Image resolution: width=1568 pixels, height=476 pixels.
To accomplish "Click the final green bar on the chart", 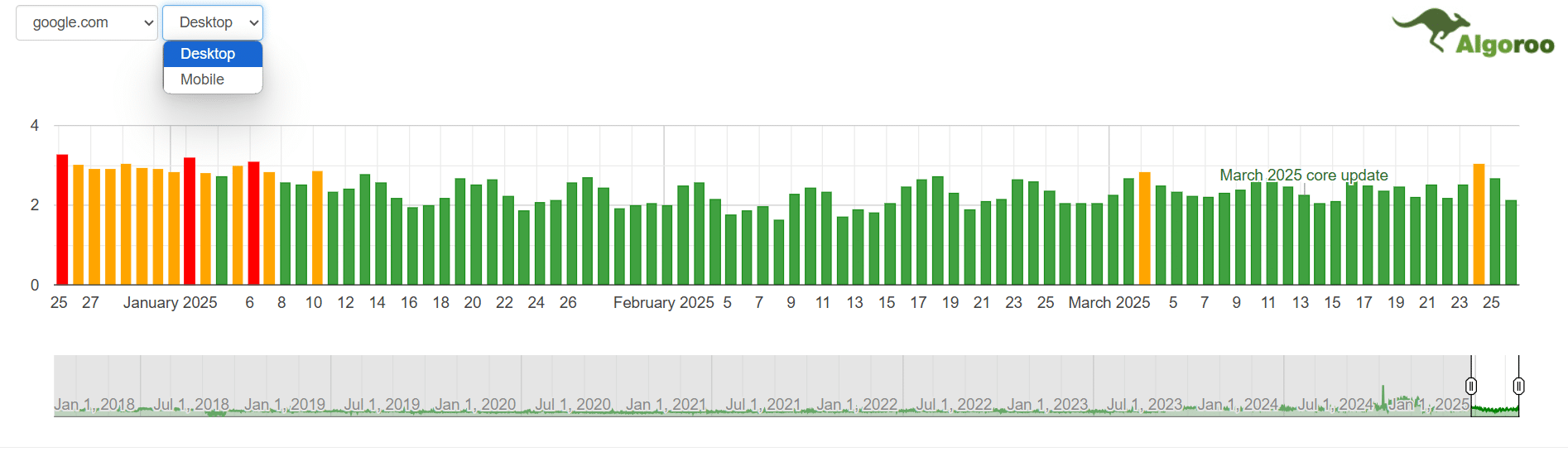I will 1511,243.
